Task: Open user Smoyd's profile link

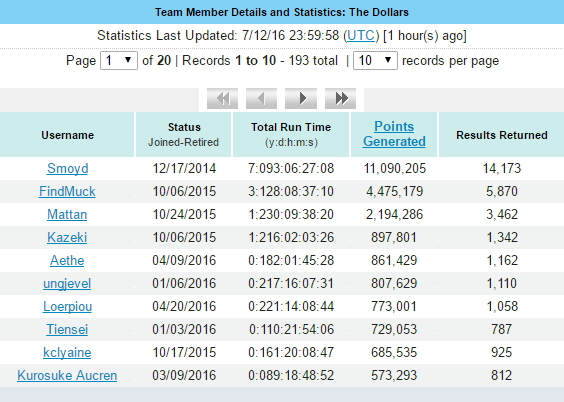Action: point(68,168)
